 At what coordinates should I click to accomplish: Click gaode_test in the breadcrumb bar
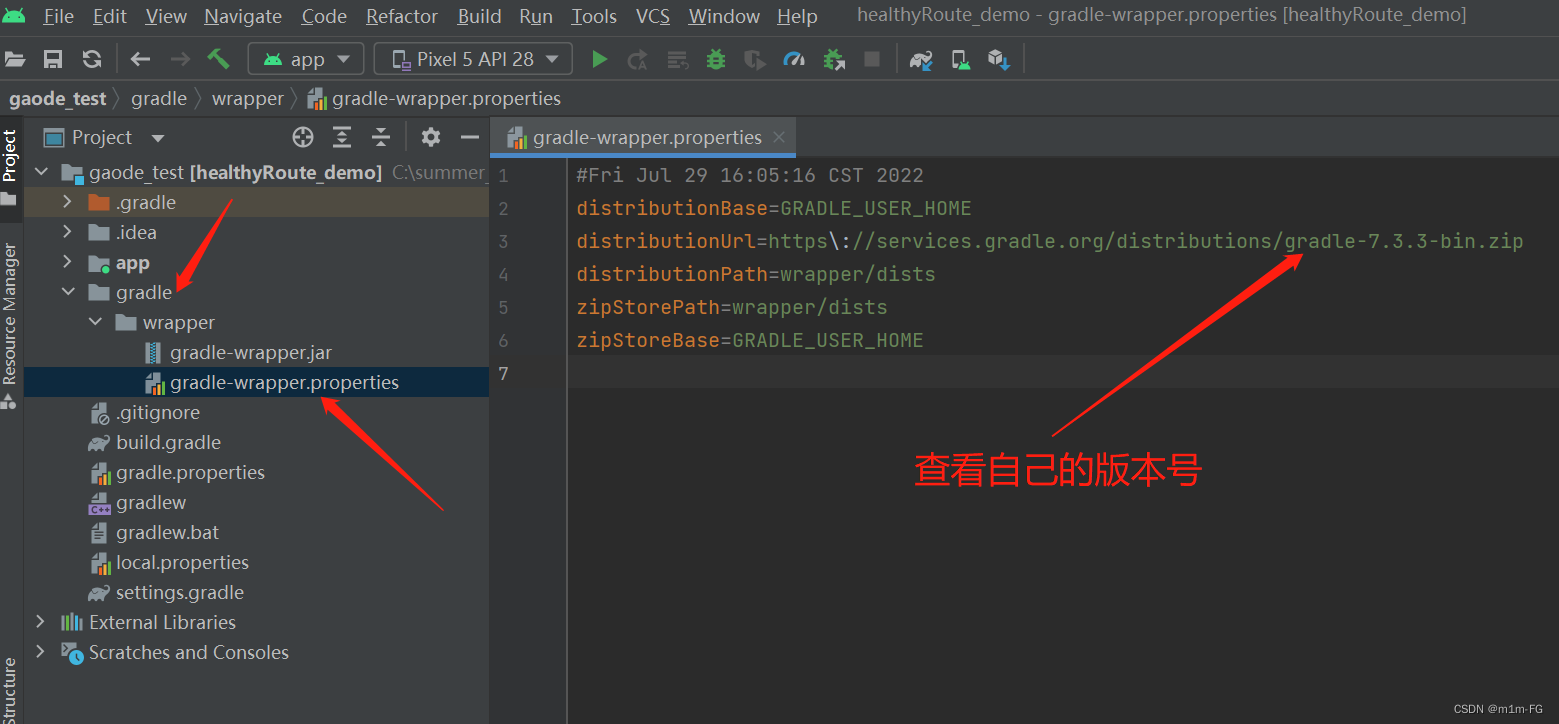pyautogui.click(x=57, y=98)
